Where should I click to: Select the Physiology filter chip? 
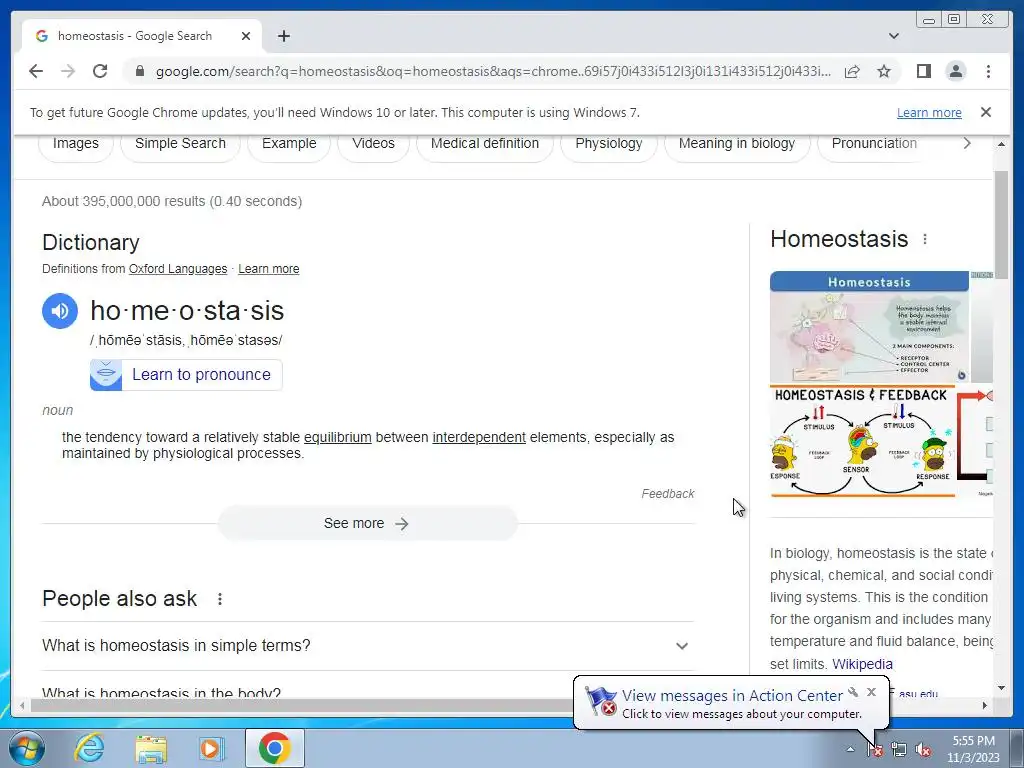tap(609, 144)
